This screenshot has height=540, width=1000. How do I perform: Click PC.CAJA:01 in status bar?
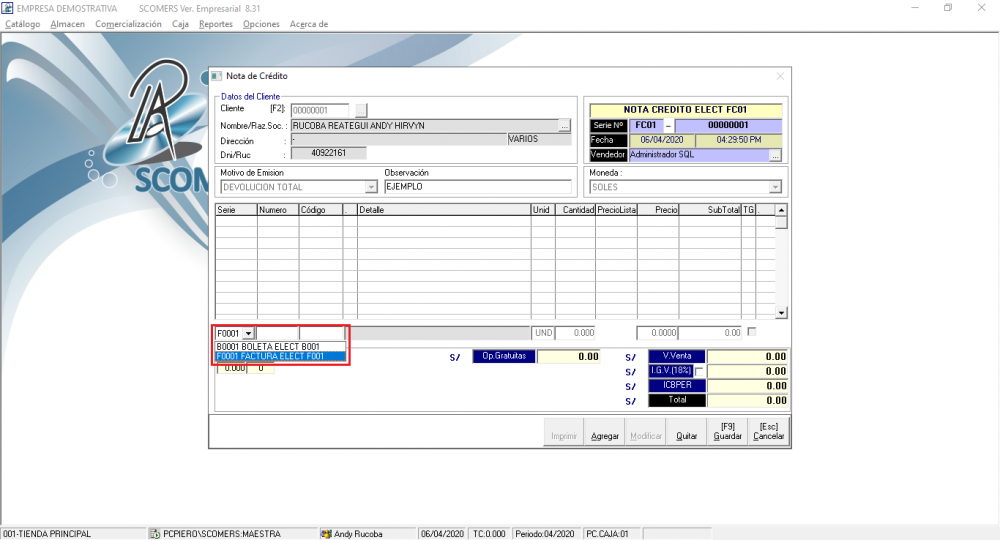607,534
